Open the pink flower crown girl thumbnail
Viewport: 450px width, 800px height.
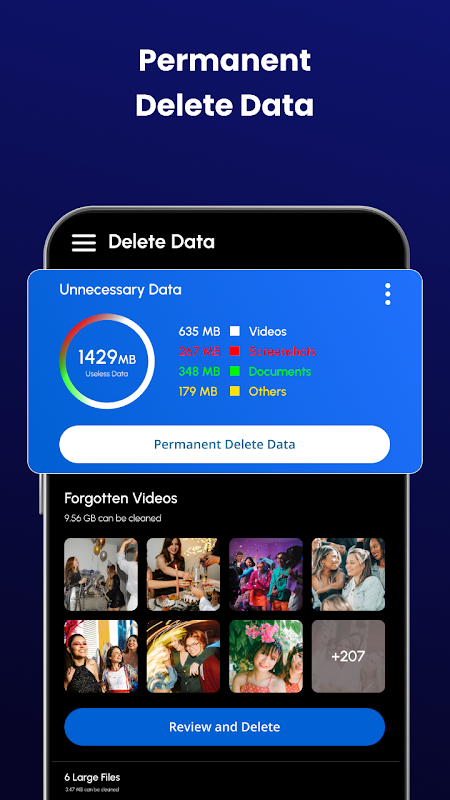(x=266, y=656)
